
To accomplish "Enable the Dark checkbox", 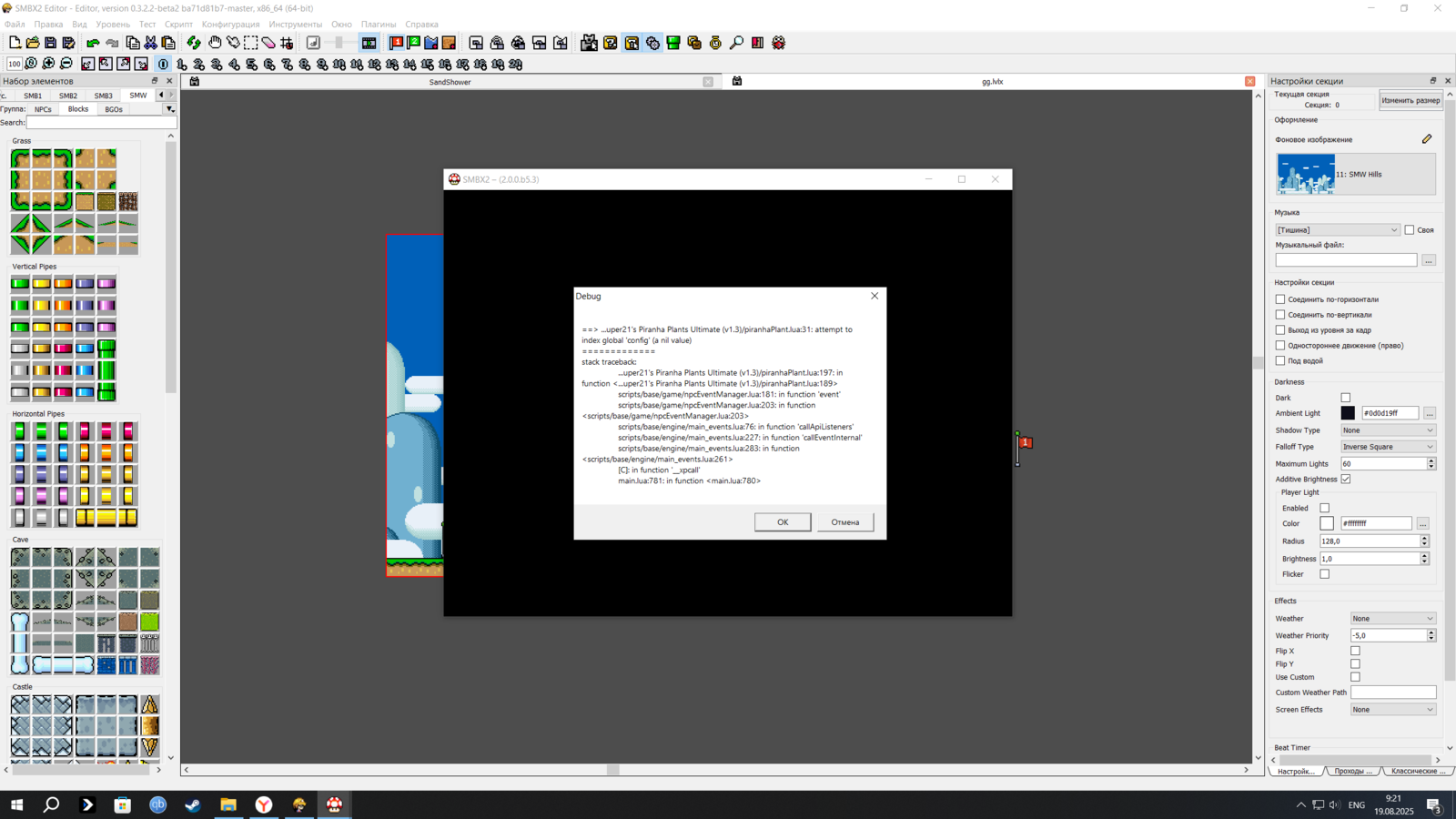I will [x=1346, y=398].
